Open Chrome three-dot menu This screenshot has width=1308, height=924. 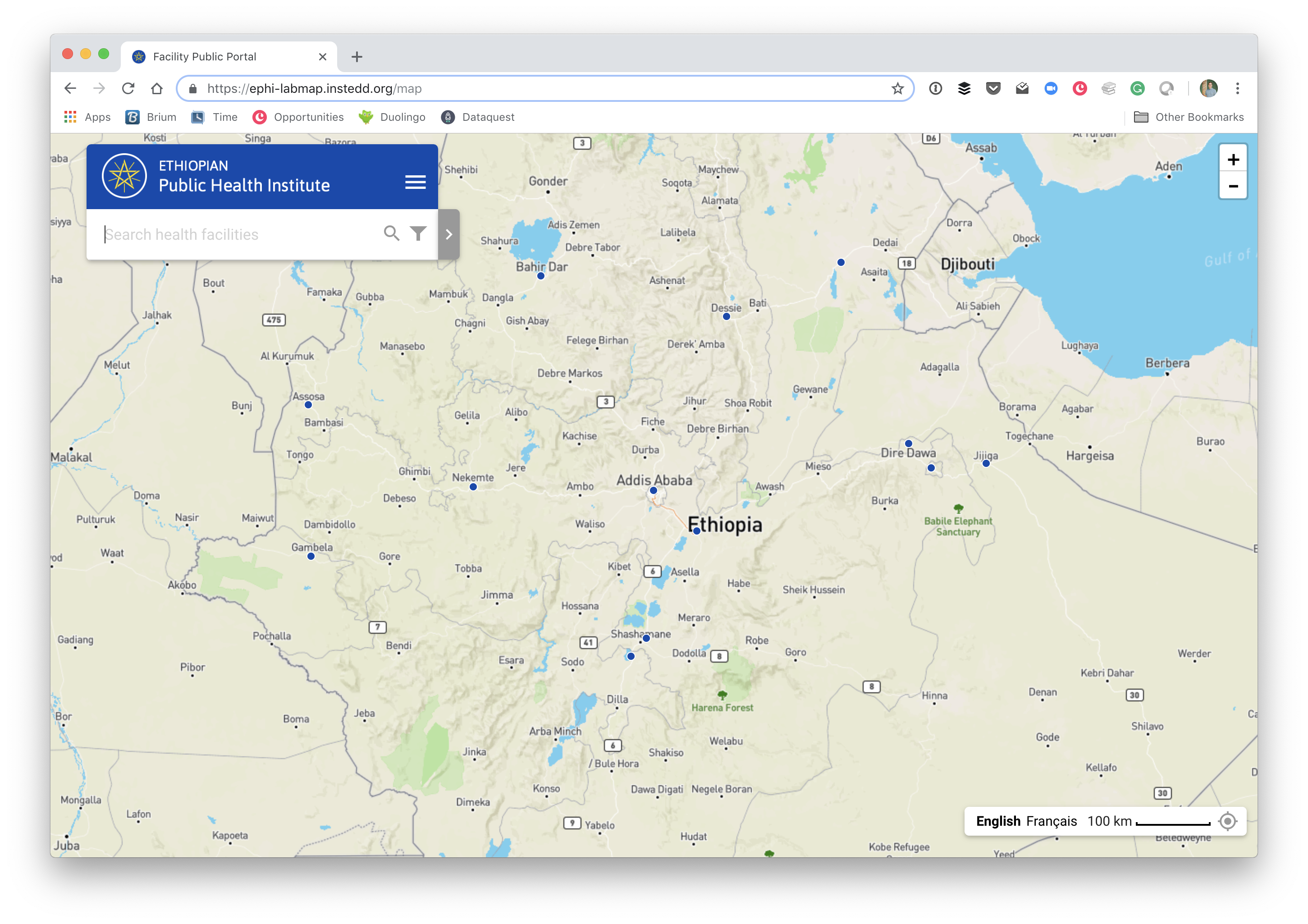pyautogui.click(x=1237, y=88)
